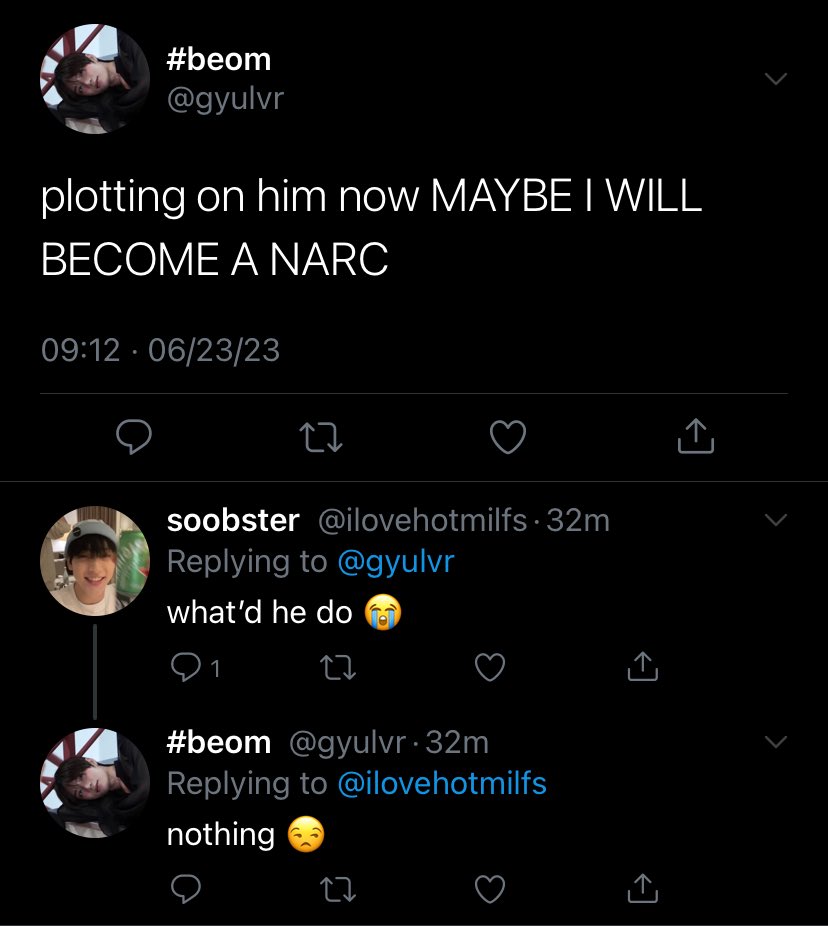Viewport: 828px width, 926px height.
Task: Open #beom's profile avatar on main tweet
Action: [94, 79]
